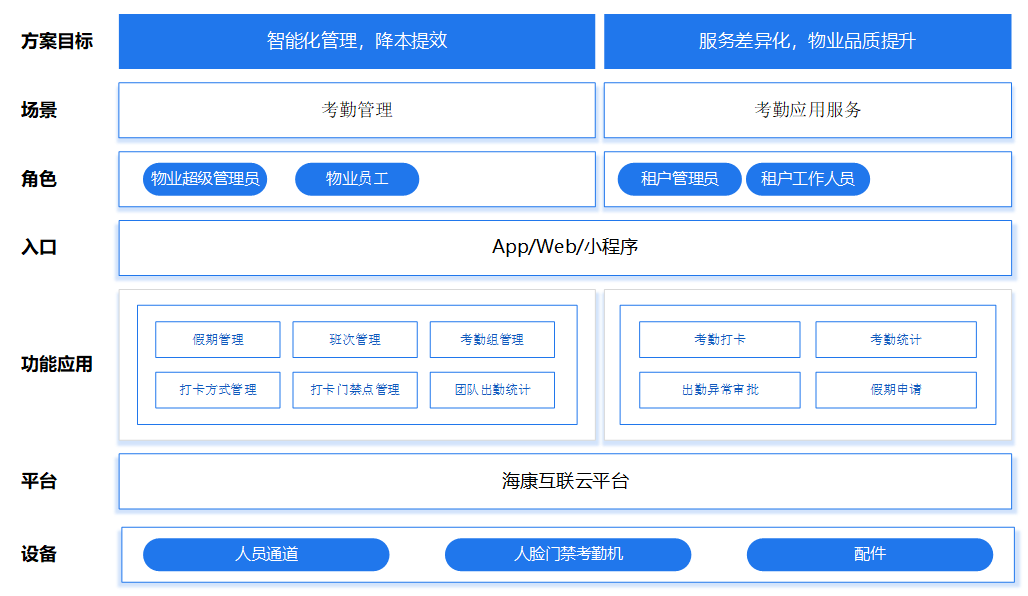Click the 配件 device pill
The height and width of the screenshot is (596, 1028).
(x=869, y=554)
